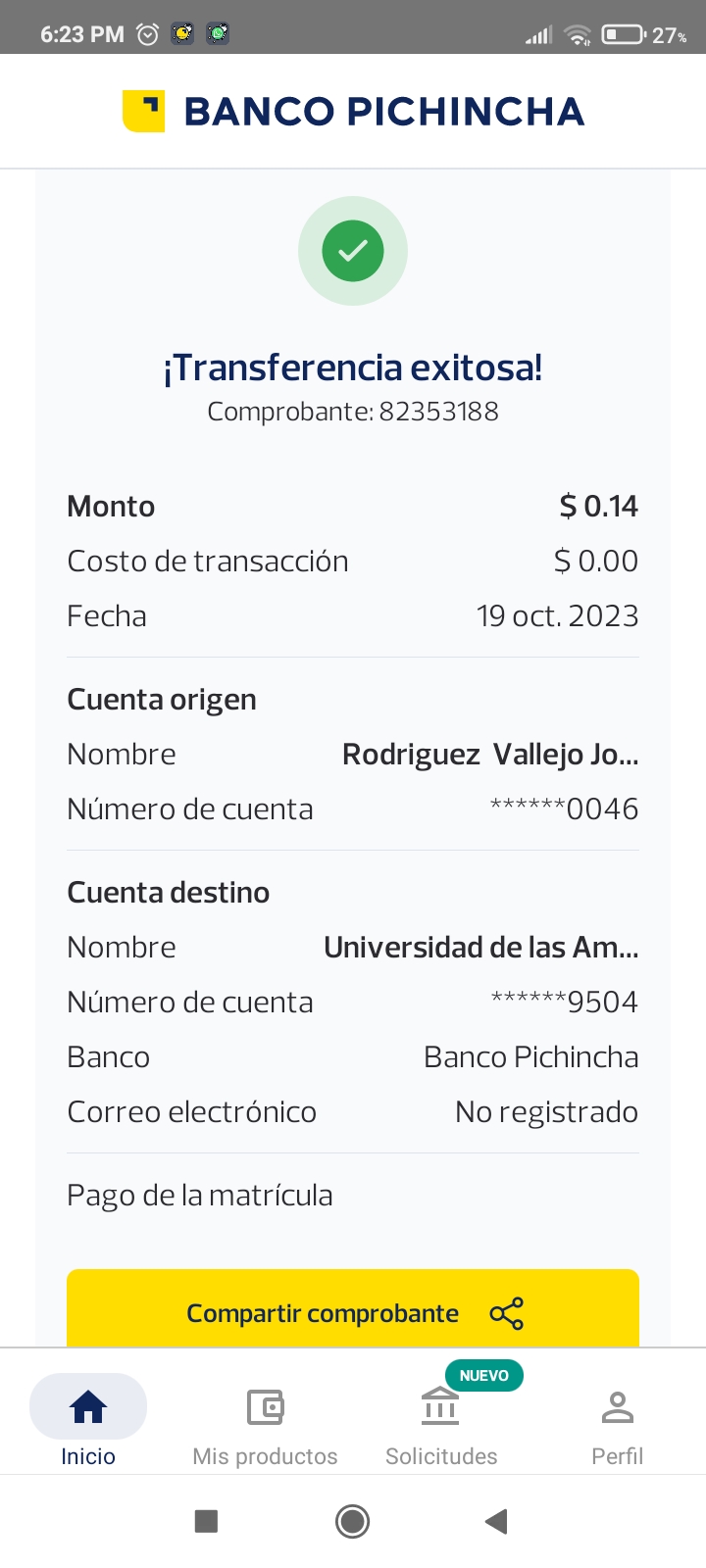Tap the Inicio home icon
706x1568 pixels.
(88, 1407)
